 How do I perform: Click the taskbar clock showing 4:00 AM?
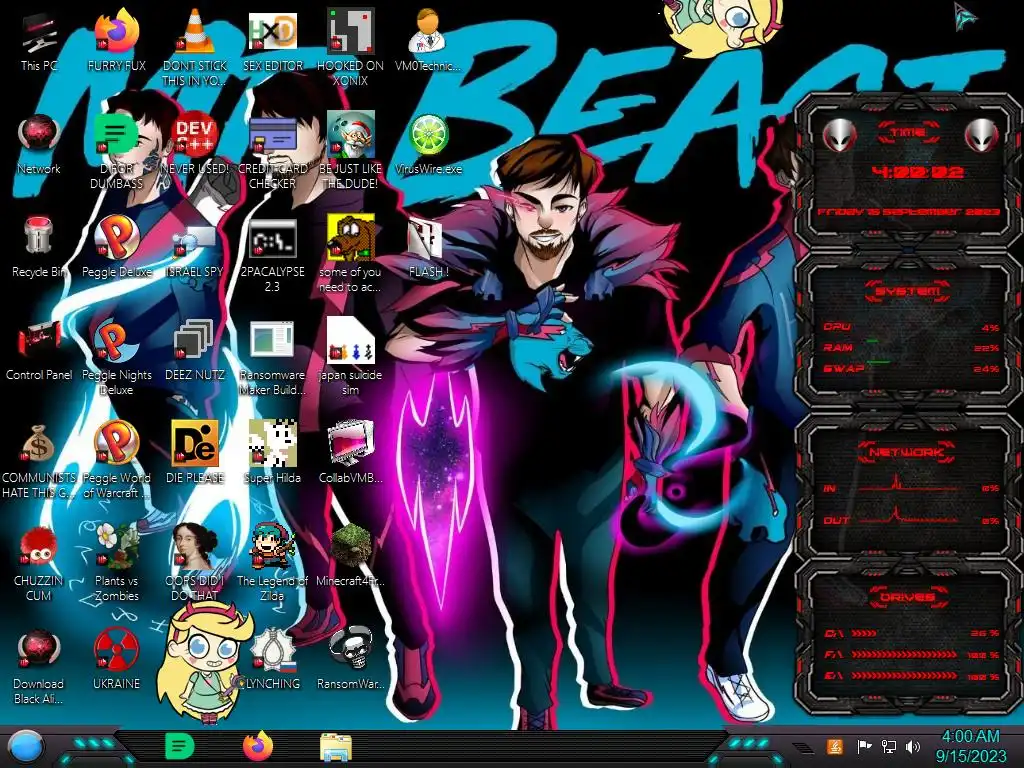tap(970, 746)
